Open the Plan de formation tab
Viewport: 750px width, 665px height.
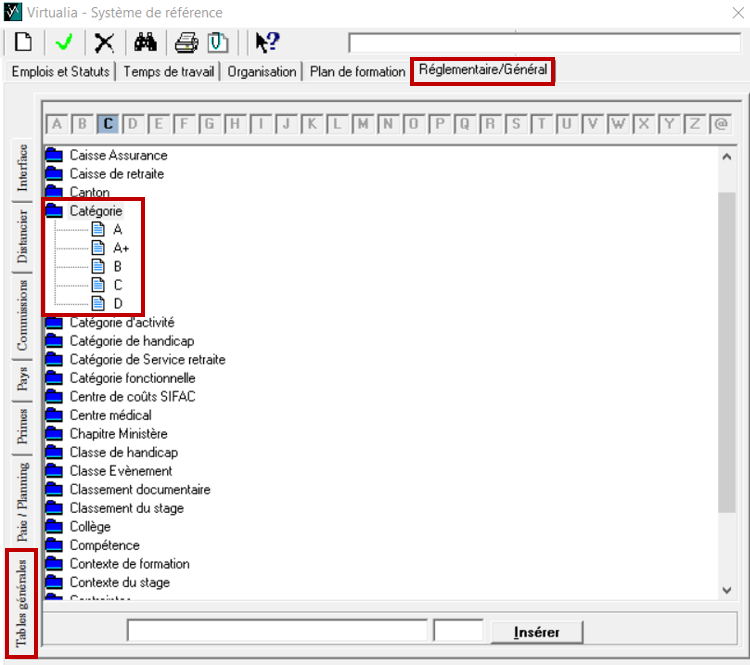tap(357, 72)
